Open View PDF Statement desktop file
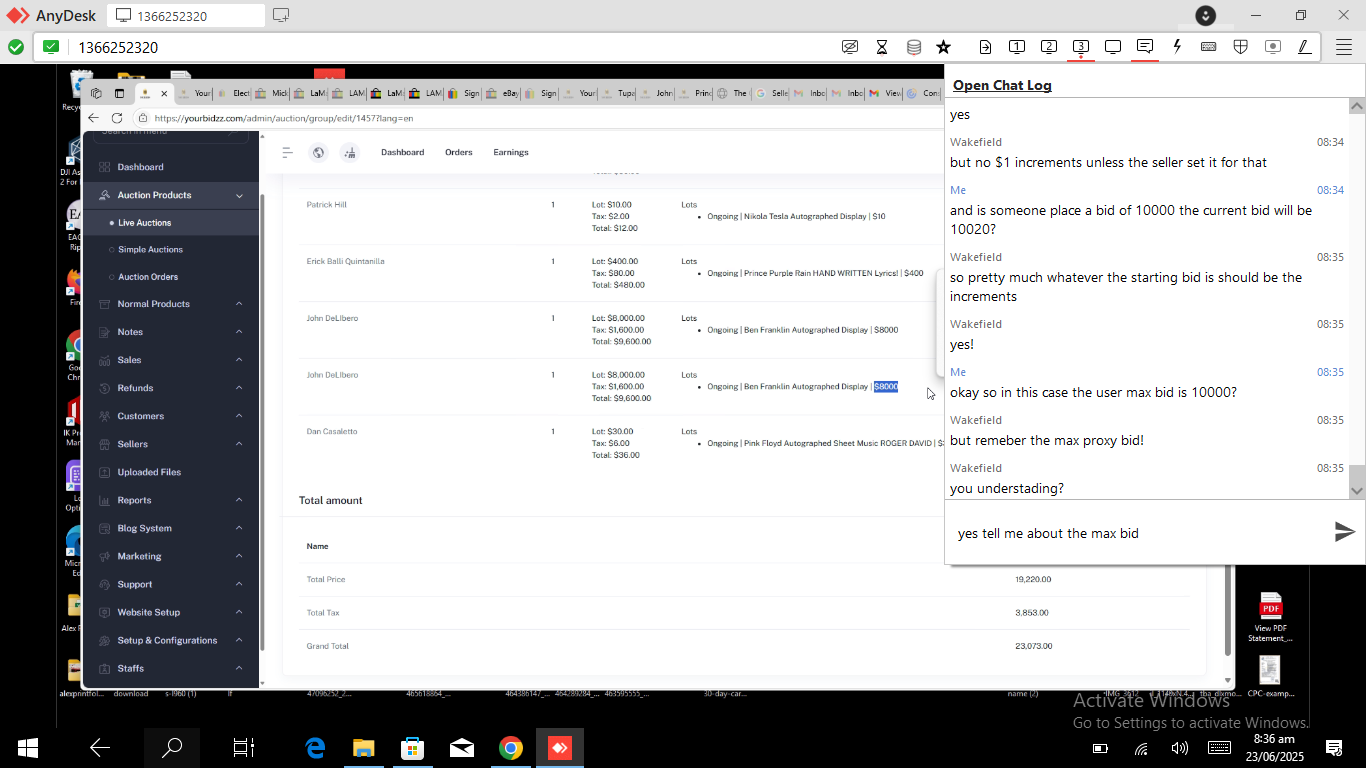The image size is (1366, 768). [x=1270, y=617]
